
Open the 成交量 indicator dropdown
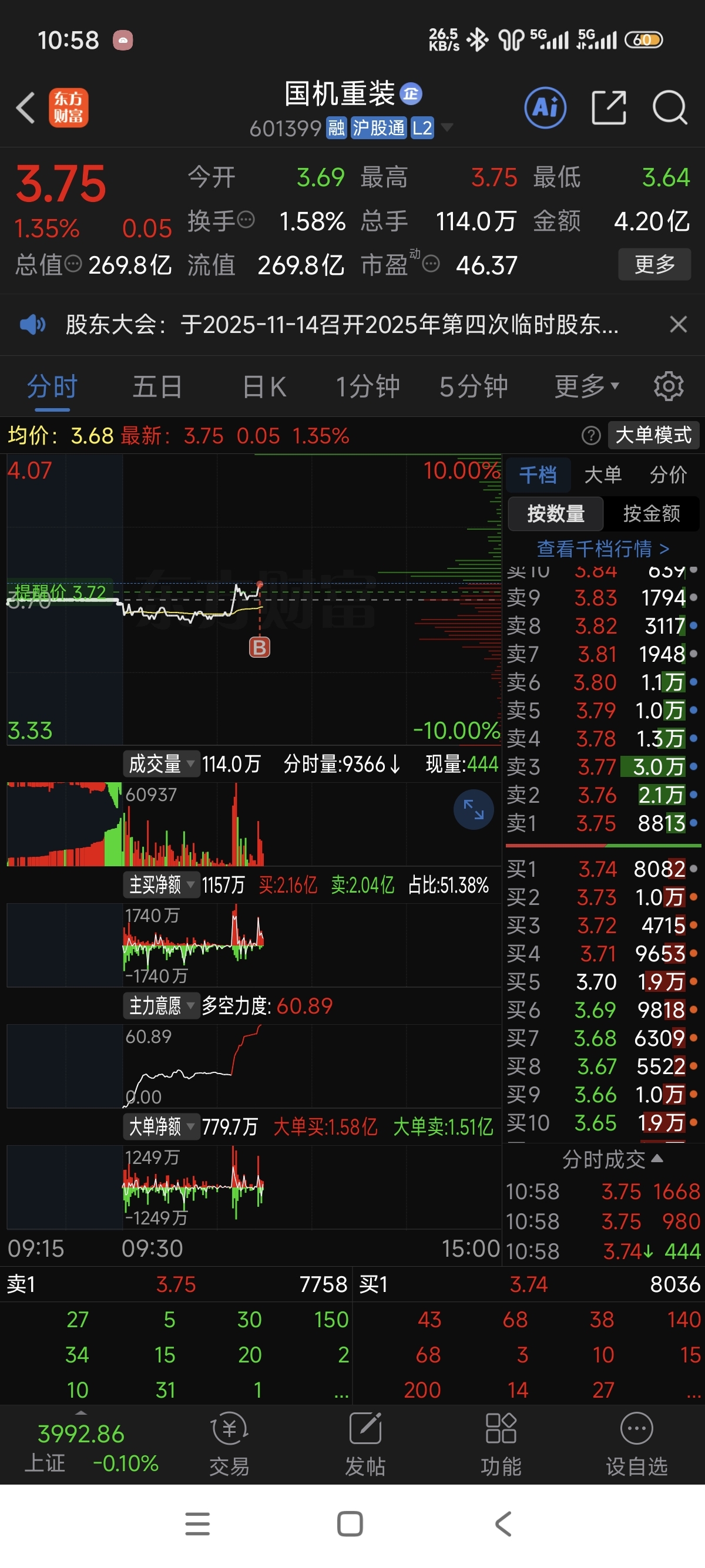pos(162,763)
